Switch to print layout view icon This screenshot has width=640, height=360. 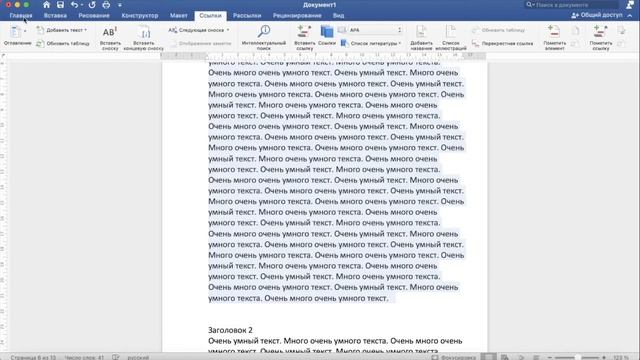tap(488, 357)
